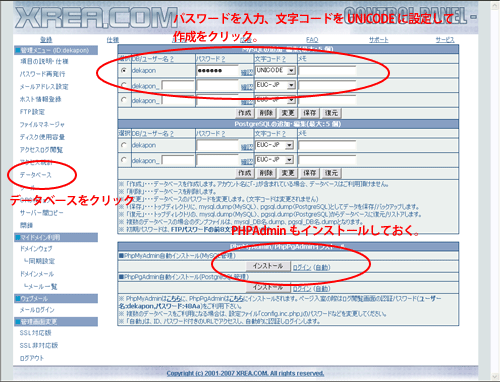Select the first PostgreSQL dekapon radio button
Screen dimensions: 500x382
point(124,145)
